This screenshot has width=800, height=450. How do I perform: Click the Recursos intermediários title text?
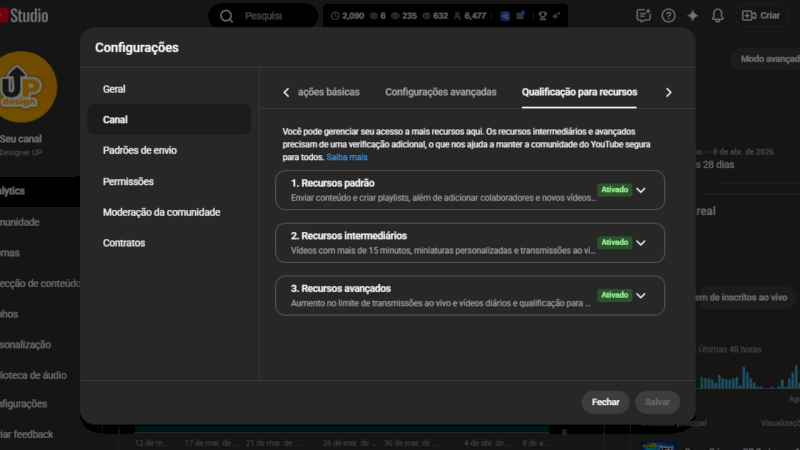click(349, 236)
